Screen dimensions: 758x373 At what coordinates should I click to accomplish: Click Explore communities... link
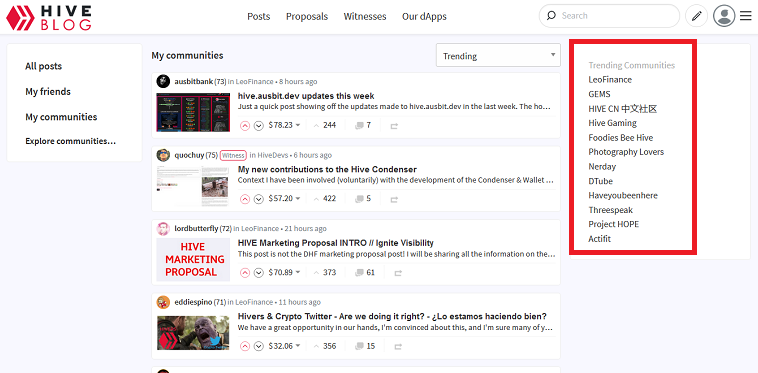71,141
